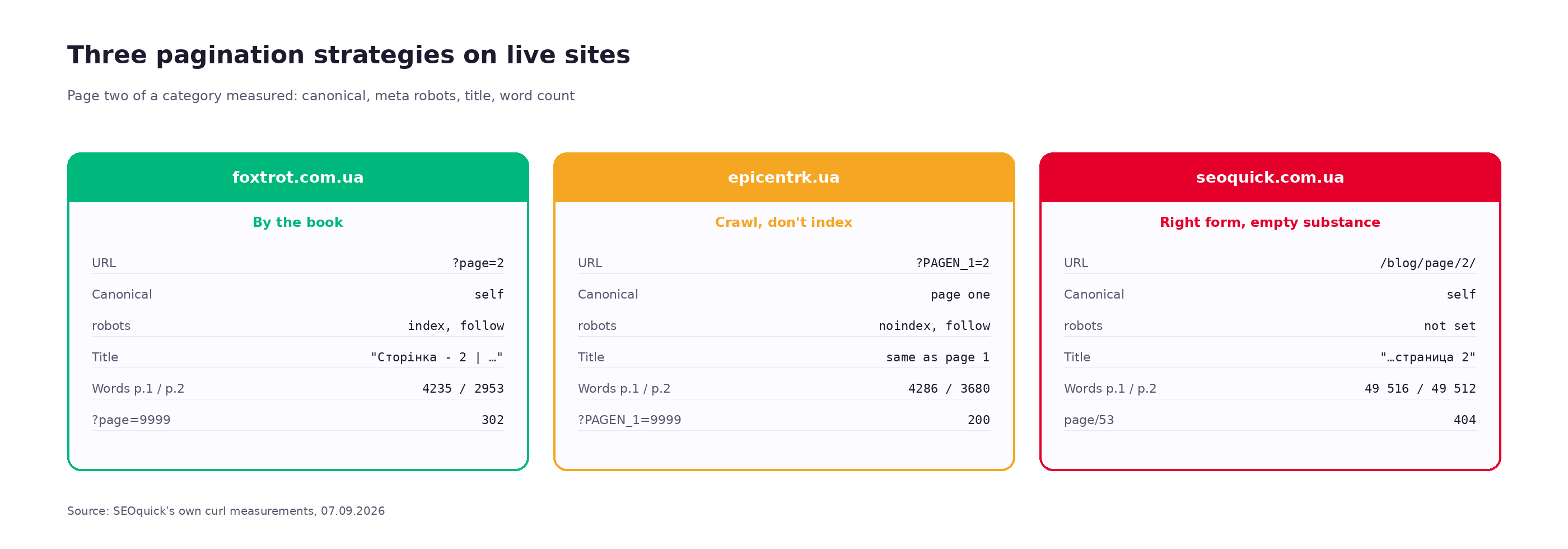Click the 'index, follow' robots value
This screenshot has width=1568, height=549.
pyautogui.click(x=456, y=325)
